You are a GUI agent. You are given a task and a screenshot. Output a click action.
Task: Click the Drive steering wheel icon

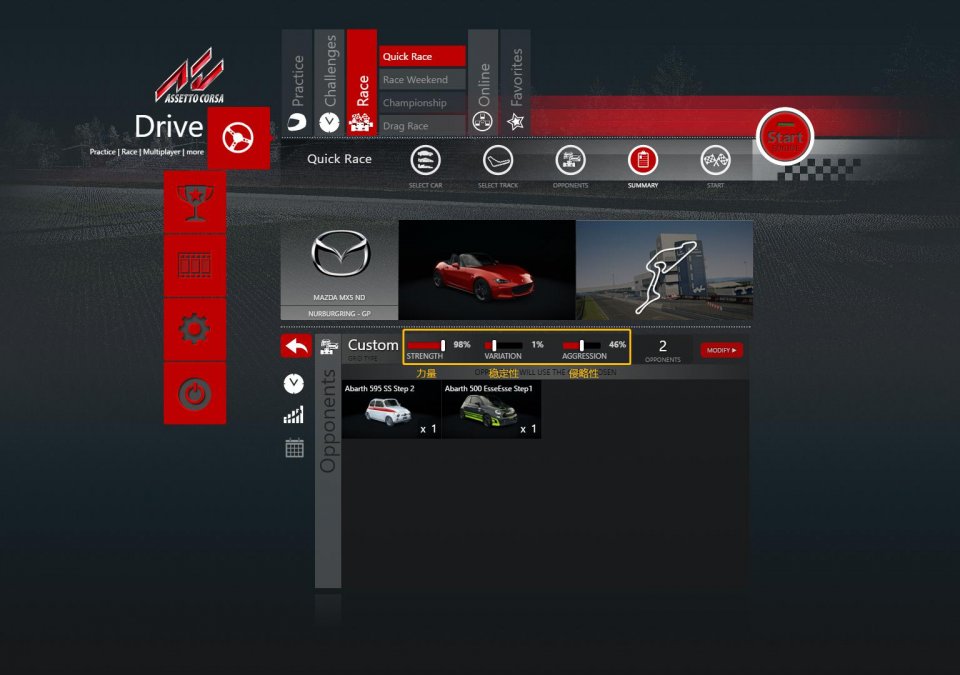click(238, 138)
